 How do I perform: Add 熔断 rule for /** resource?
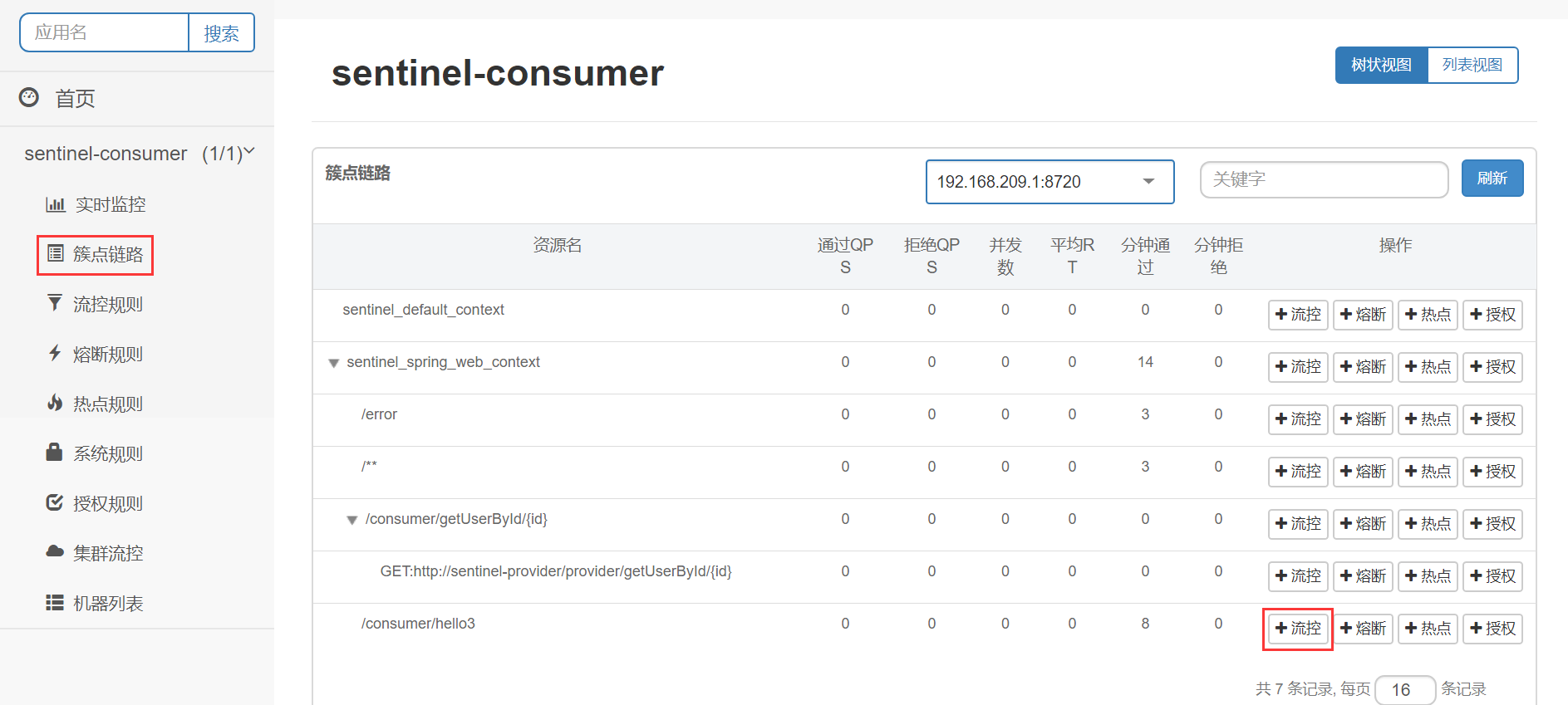coord(1363,472)
